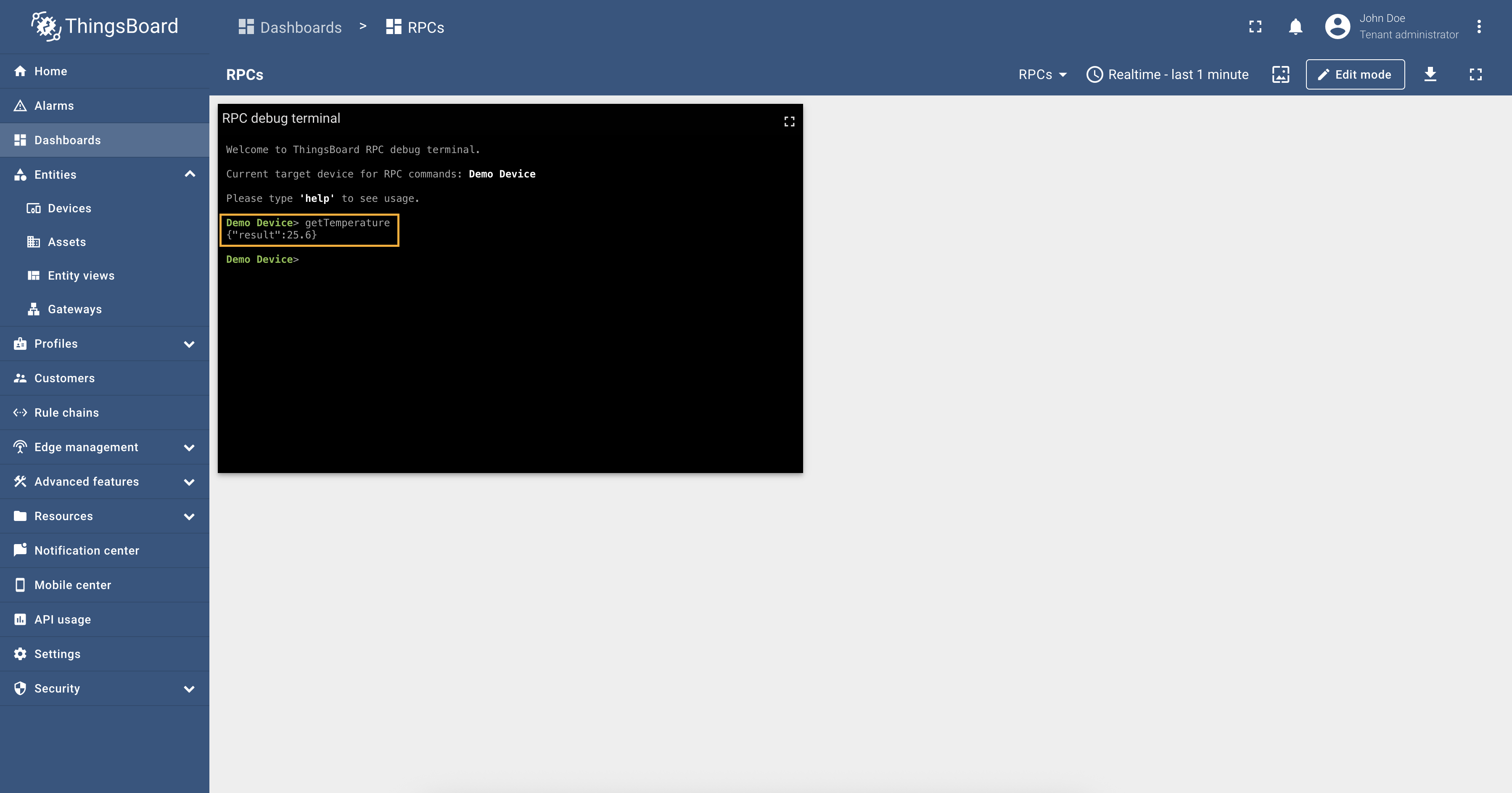Expand dashboard fullscreen icon in toolbar
This screenshot has height=793, width=1512.
pos(1475,74)
